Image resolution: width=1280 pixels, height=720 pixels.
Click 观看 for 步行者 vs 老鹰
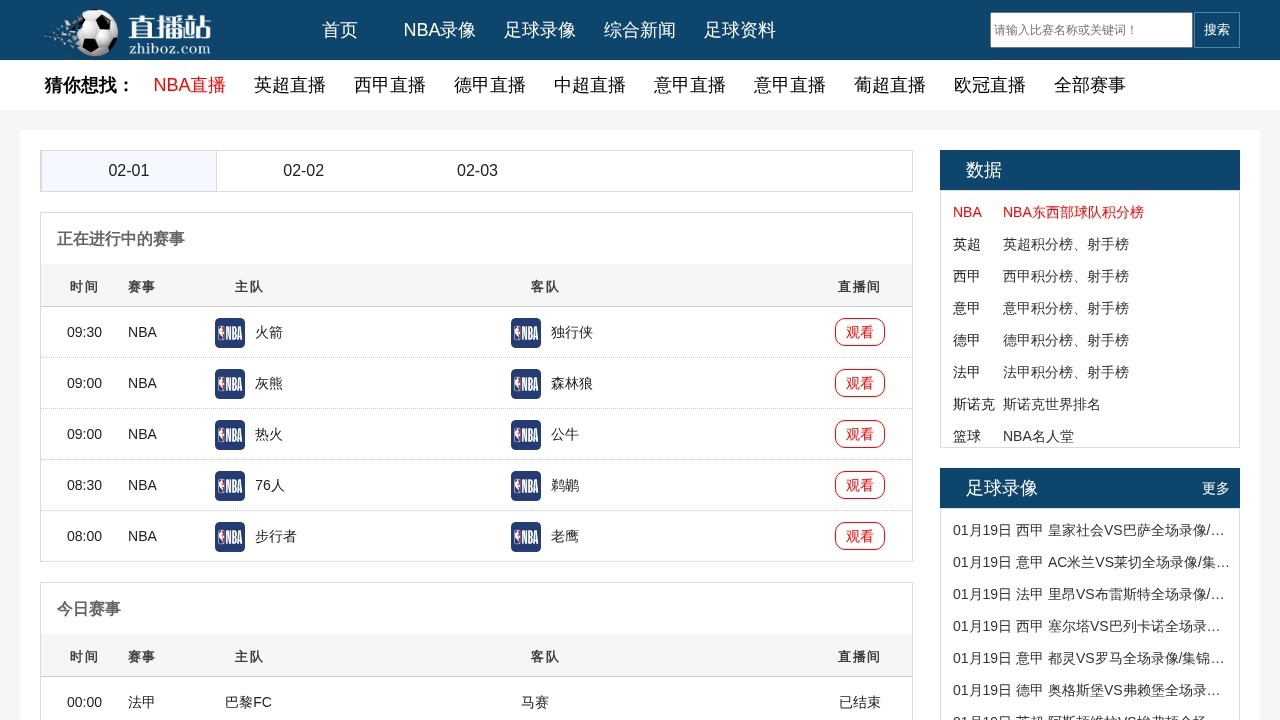tap(859, 536)
